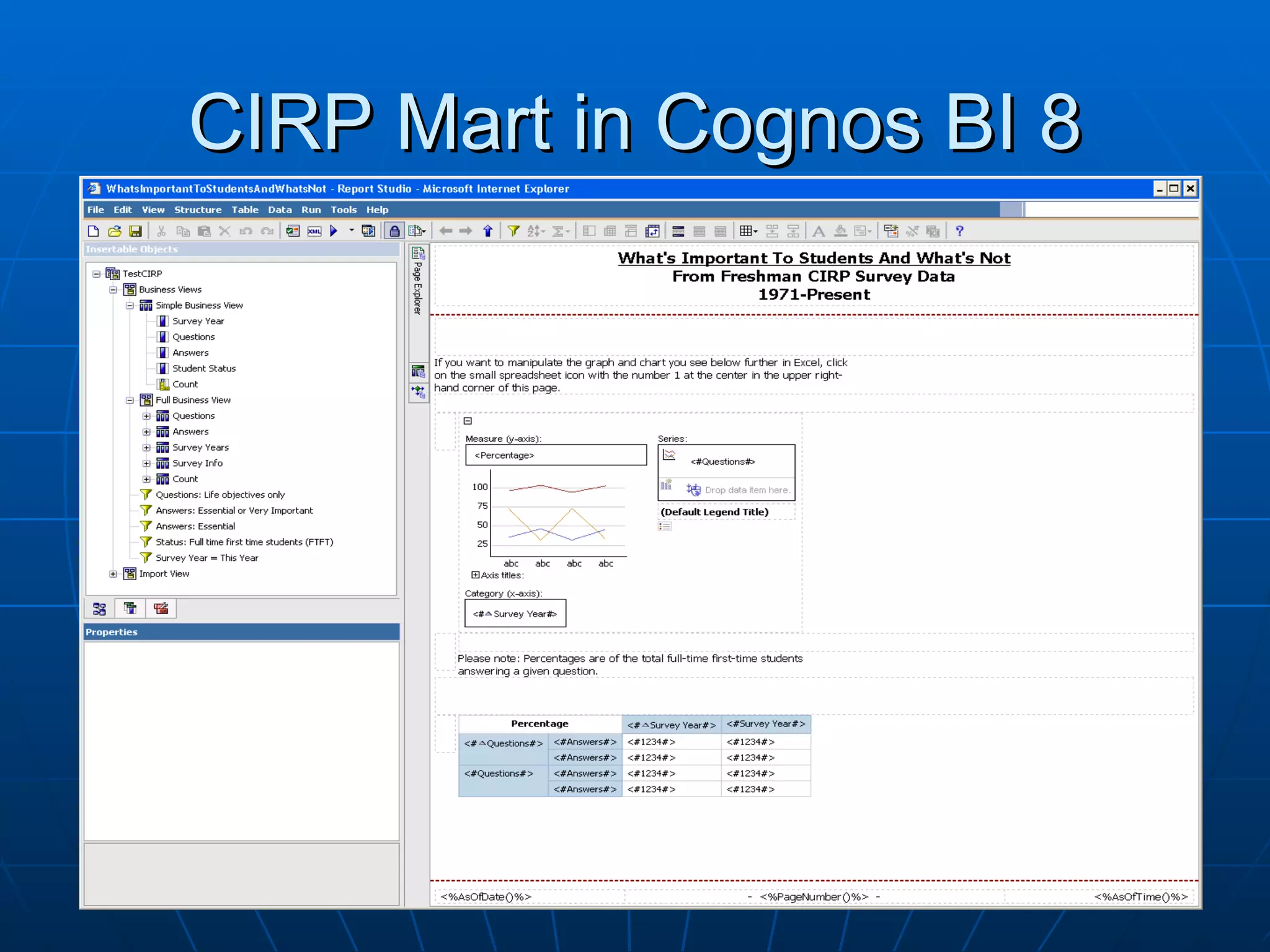Click the Delete X icon
1270x952 pixels.
(x=224, y=231)
